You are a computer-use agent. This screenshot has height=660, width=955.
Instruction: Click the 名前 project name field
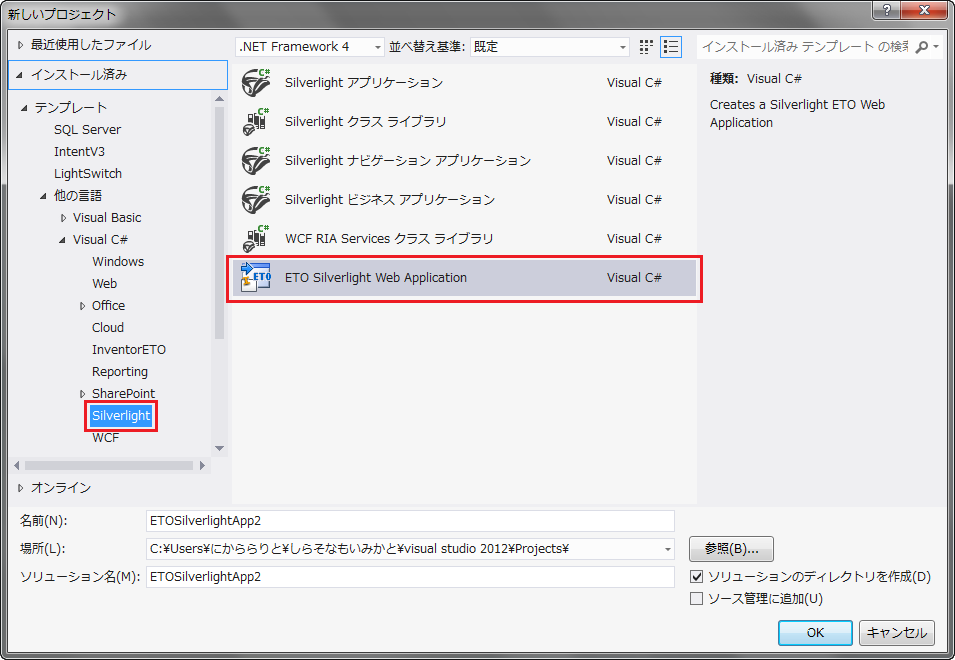tap(410, 521)
